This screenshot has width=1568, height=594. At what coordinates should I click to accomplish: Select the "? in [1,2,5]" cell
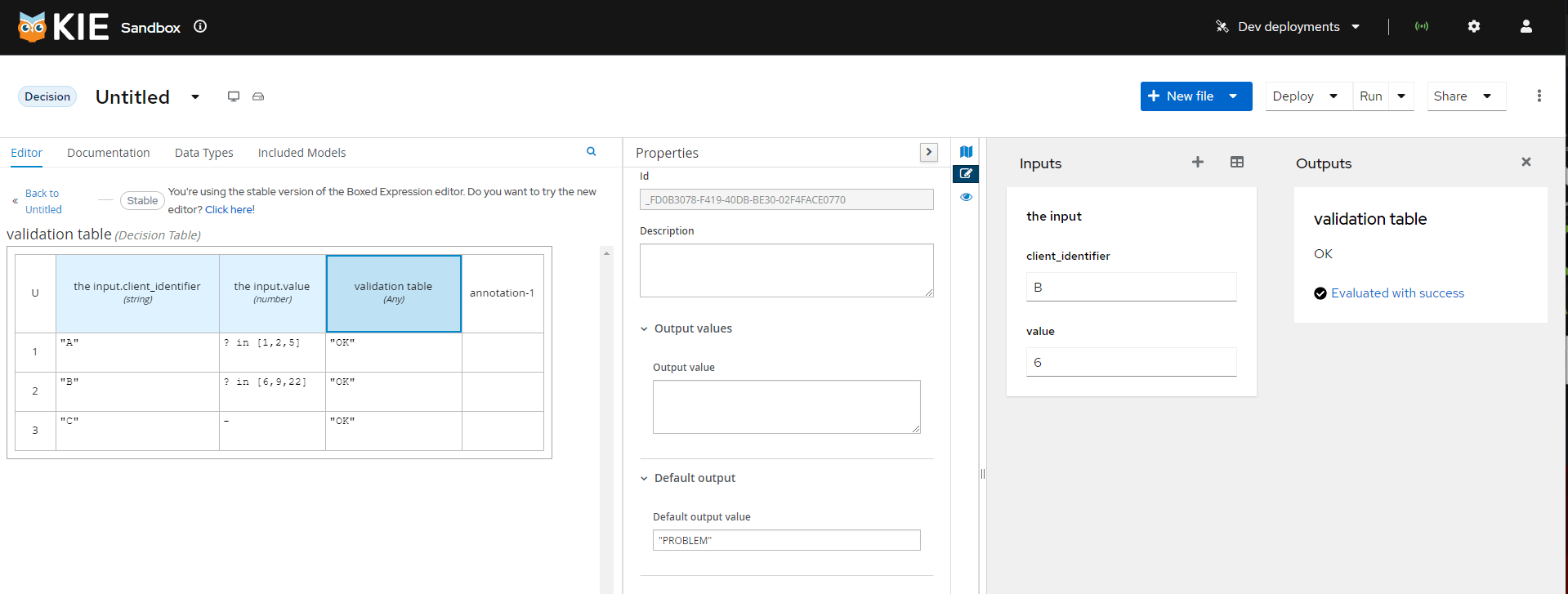click(x=272, y=352)
